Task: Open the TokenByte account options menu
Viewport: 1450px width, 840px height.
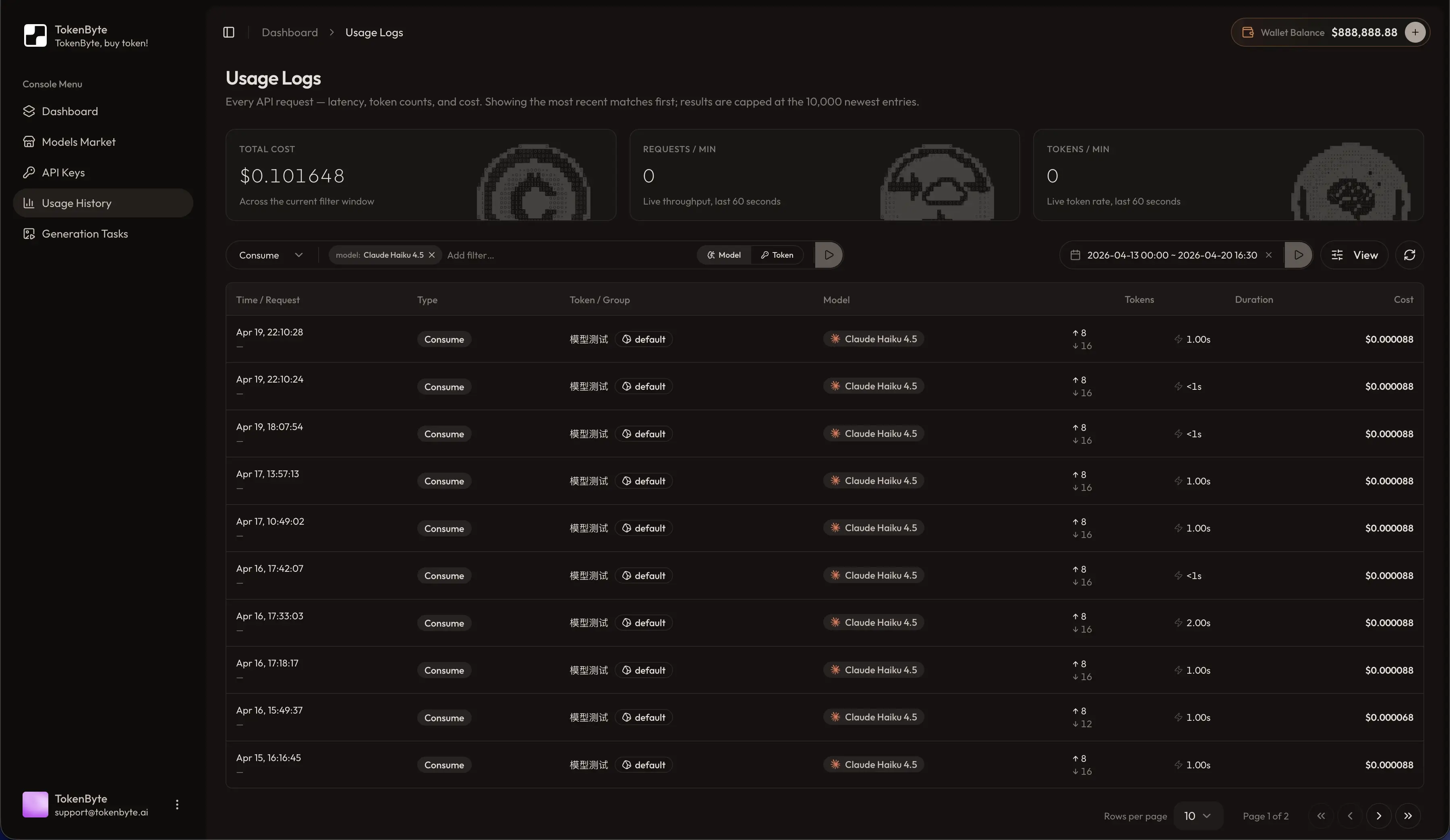Action: pyautogui.click(x=177, y=805)
